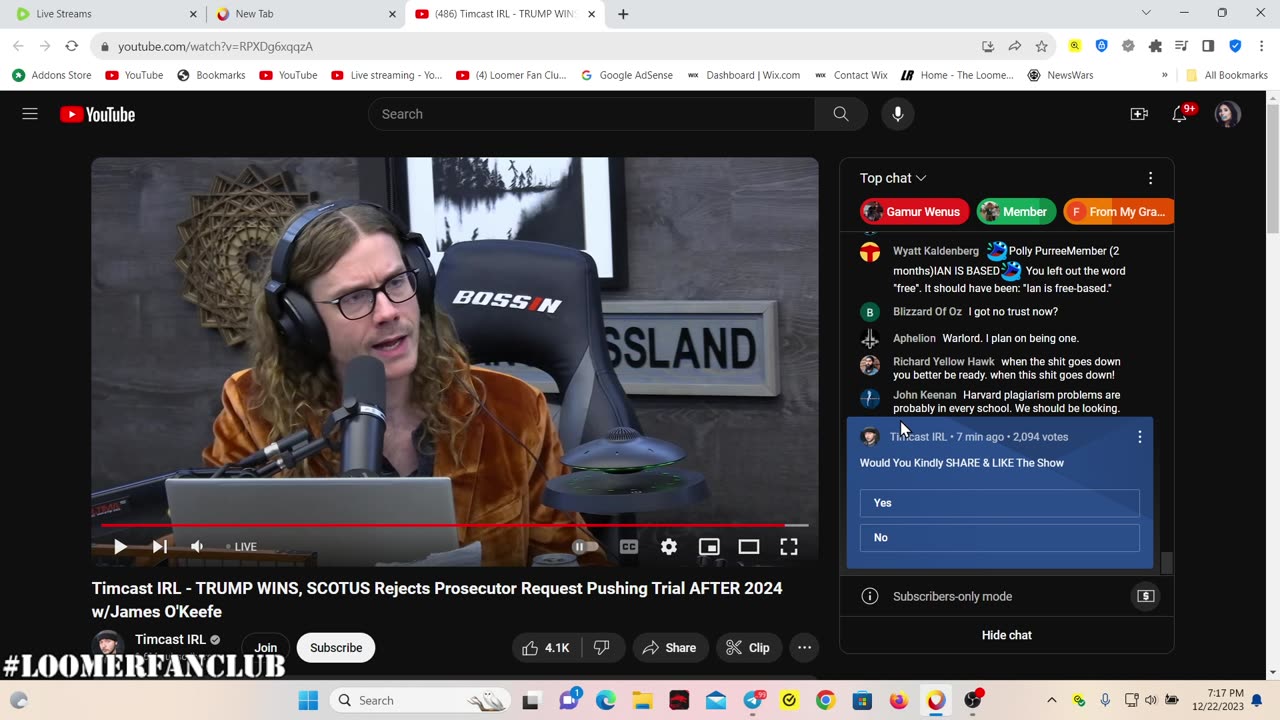
Task: Open the account avatar menu
Action: pyautogui.click(x=1227, y=114)
